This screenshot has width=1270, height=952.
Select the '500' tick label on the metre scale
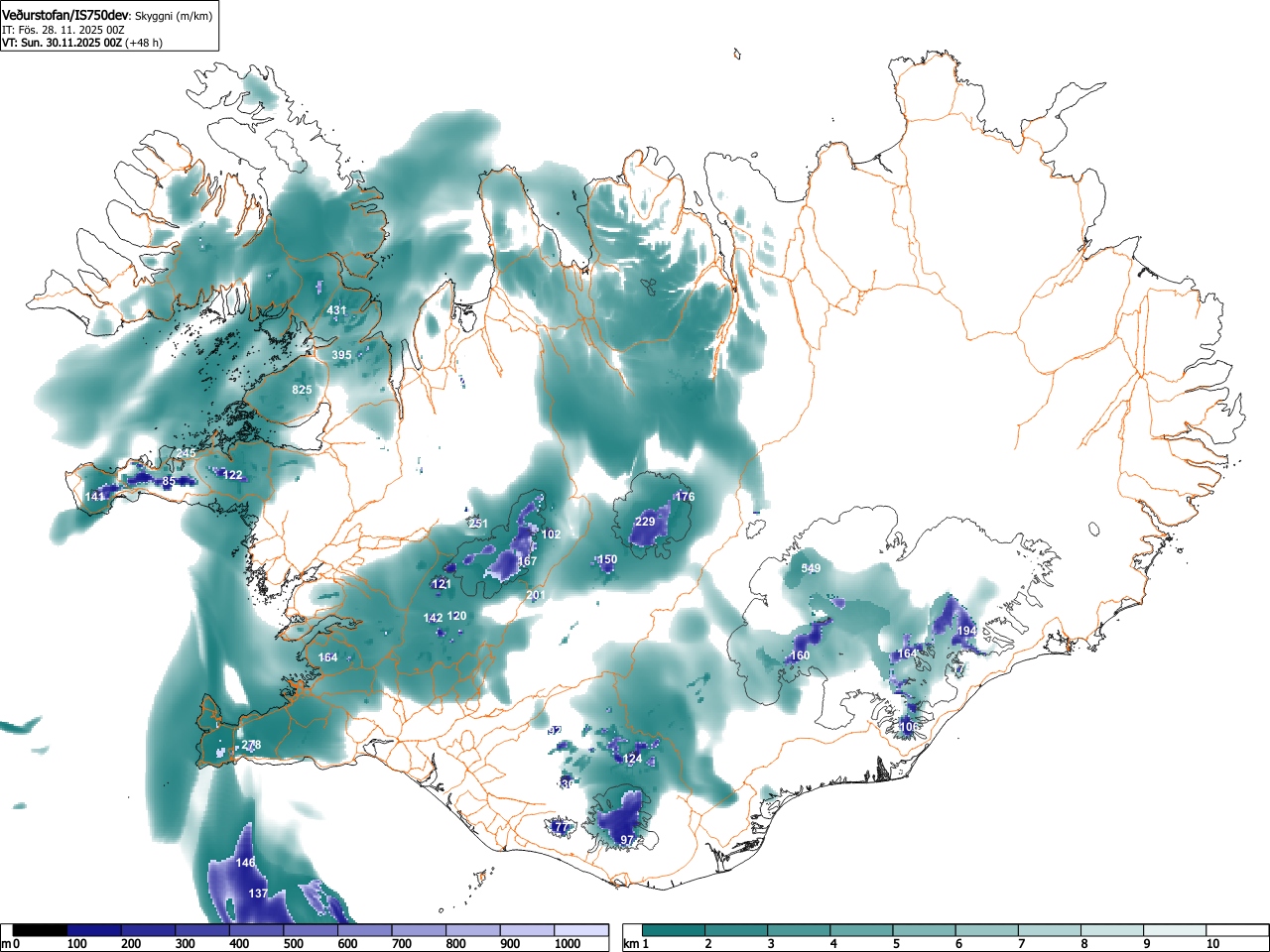pos(293,944)
